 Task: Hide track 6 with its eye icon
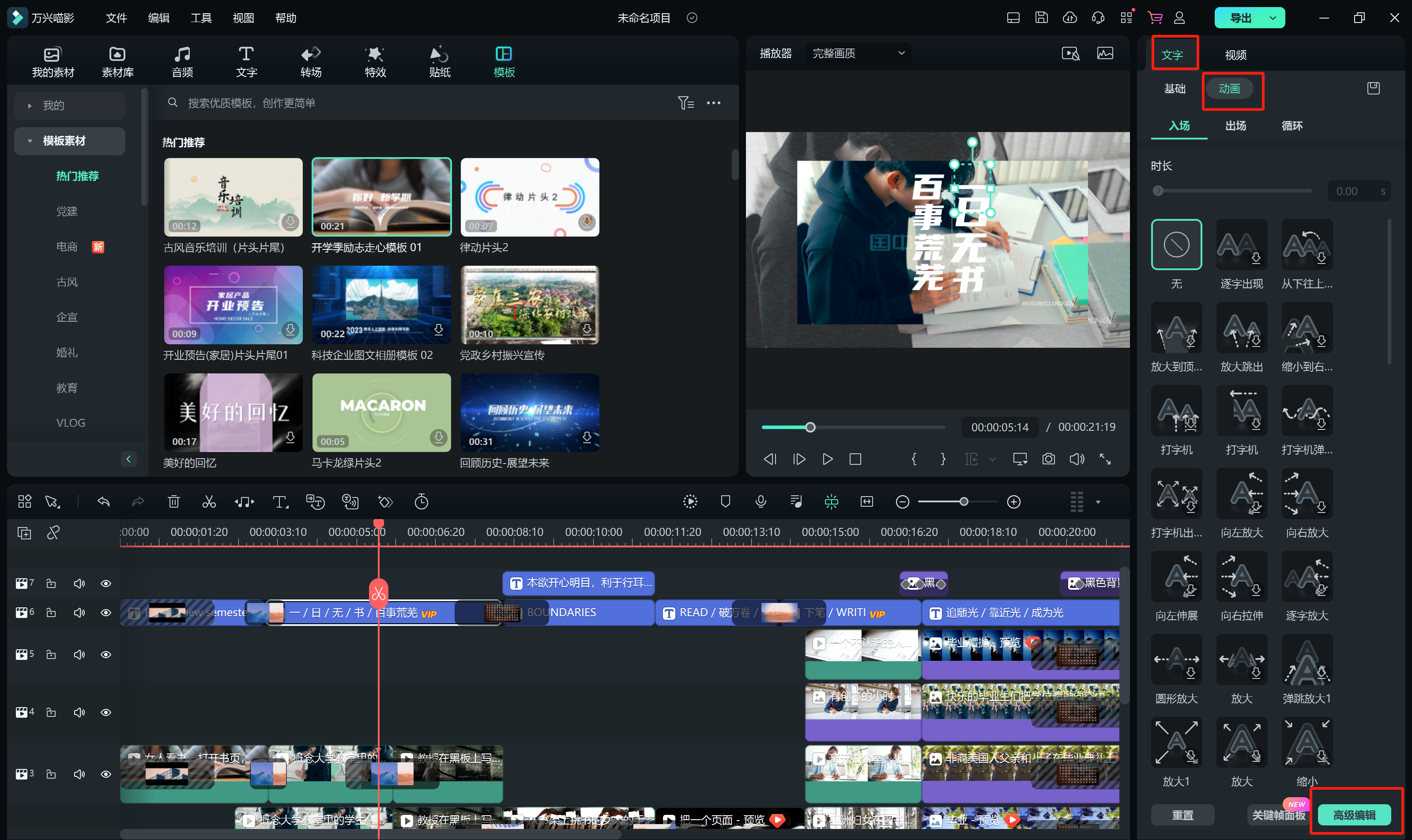click(x=106, y=612)
